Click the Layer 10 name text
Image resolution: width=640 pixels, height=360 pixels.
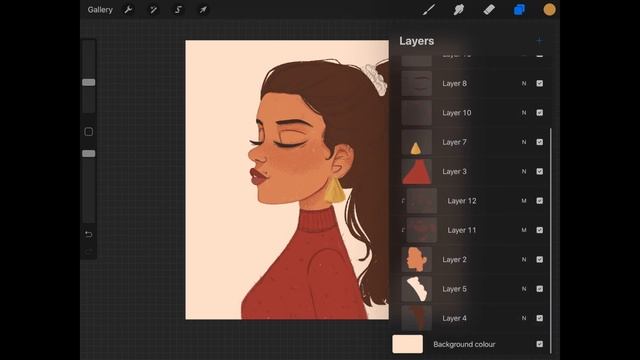[457, 113]
